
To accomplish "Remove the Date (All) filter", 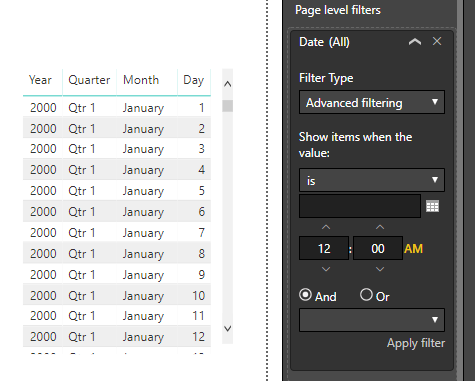I will [x=437, y=41].
